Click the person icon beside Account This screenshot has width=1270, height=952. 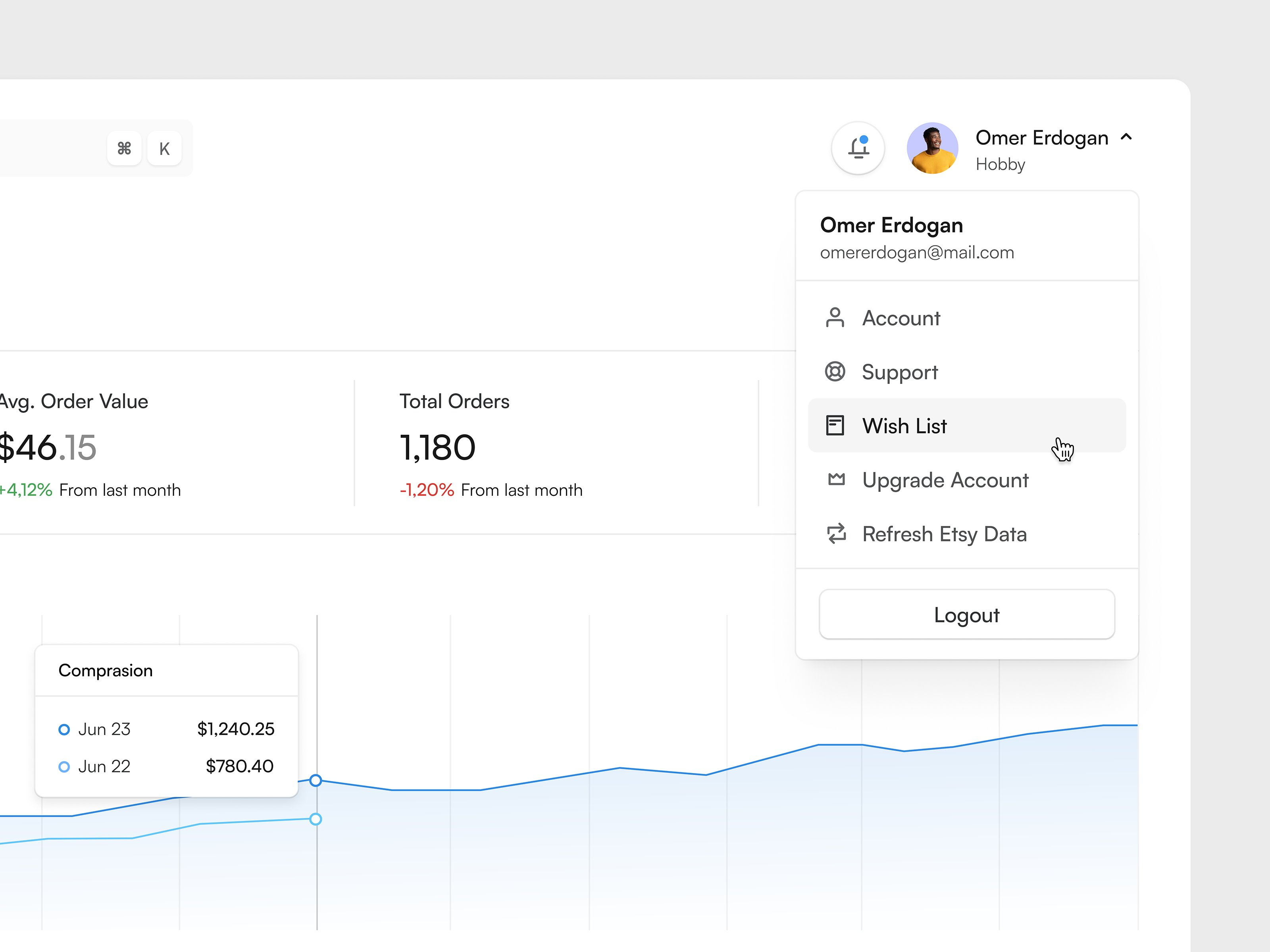834,318
